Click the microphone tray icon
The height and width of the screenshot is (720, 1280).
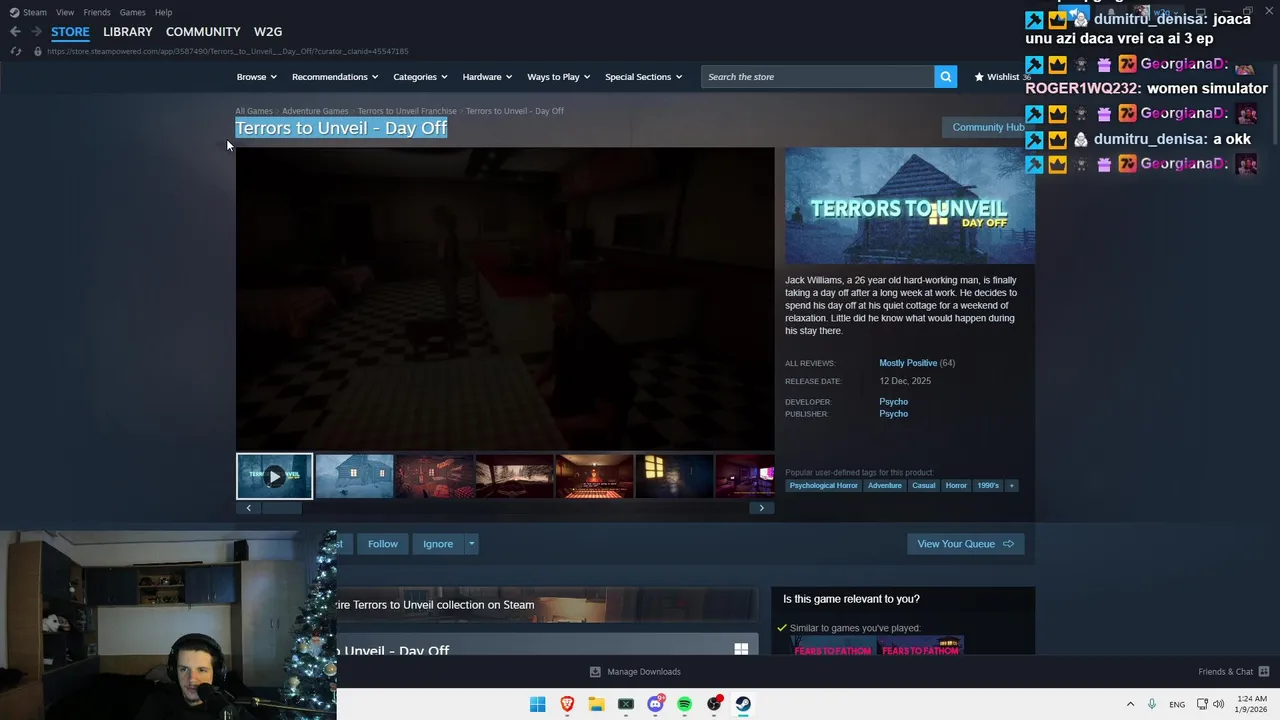tap(1152, 704)
